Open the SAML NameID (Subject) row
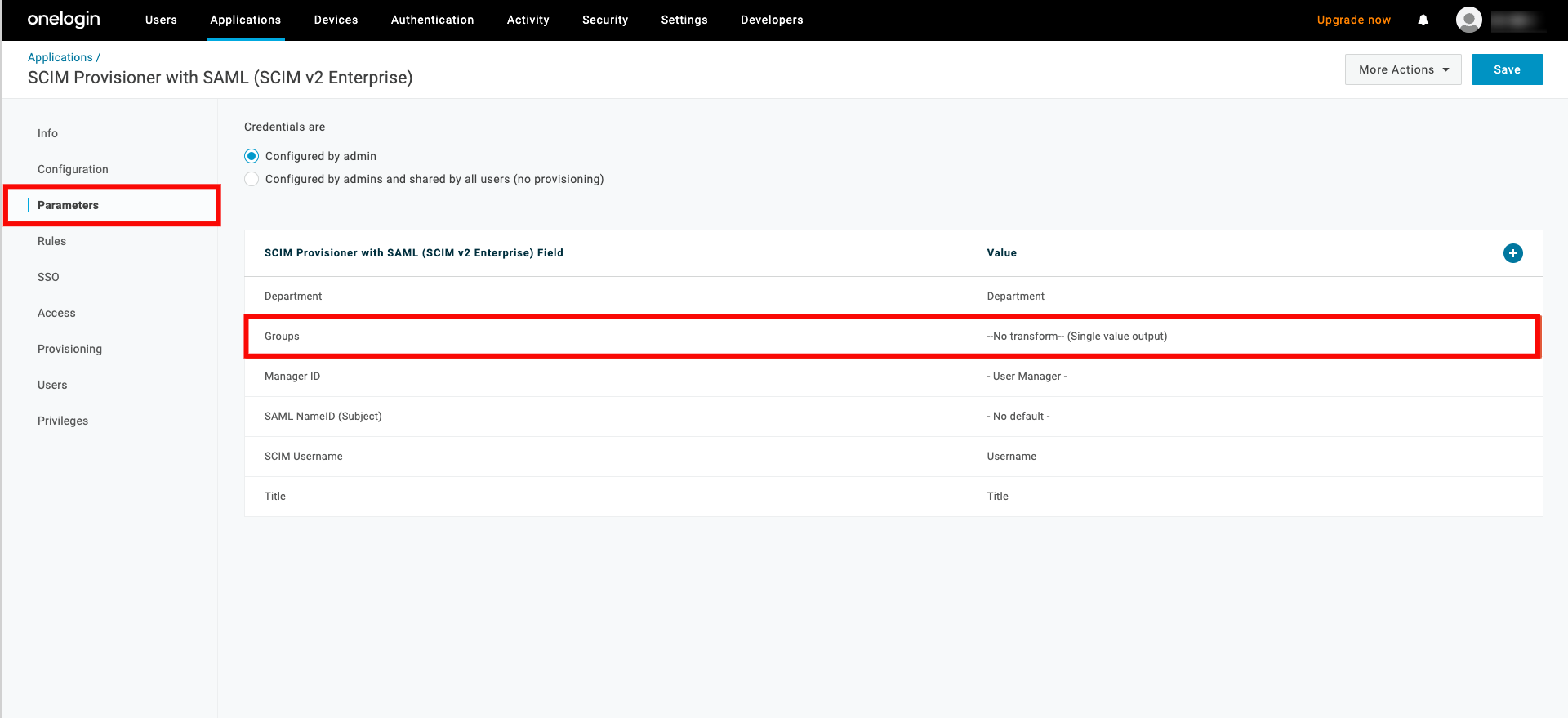The image size is (1568, 718). point(893,417)
